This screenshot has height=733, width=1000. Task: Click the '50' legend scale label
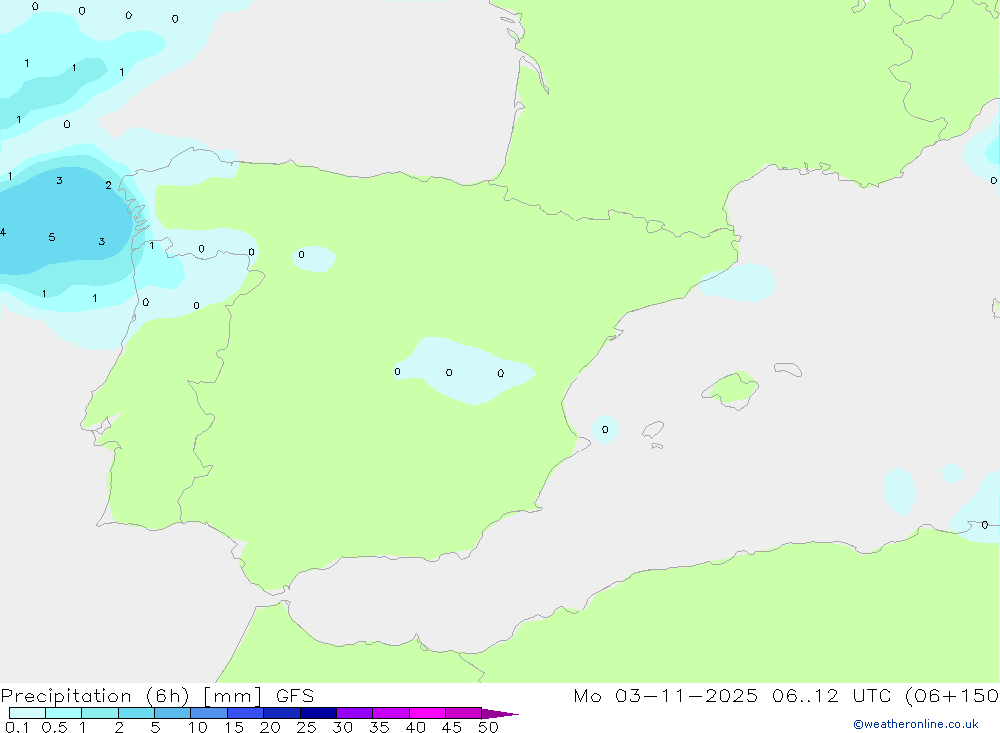(x=488, y=727)
